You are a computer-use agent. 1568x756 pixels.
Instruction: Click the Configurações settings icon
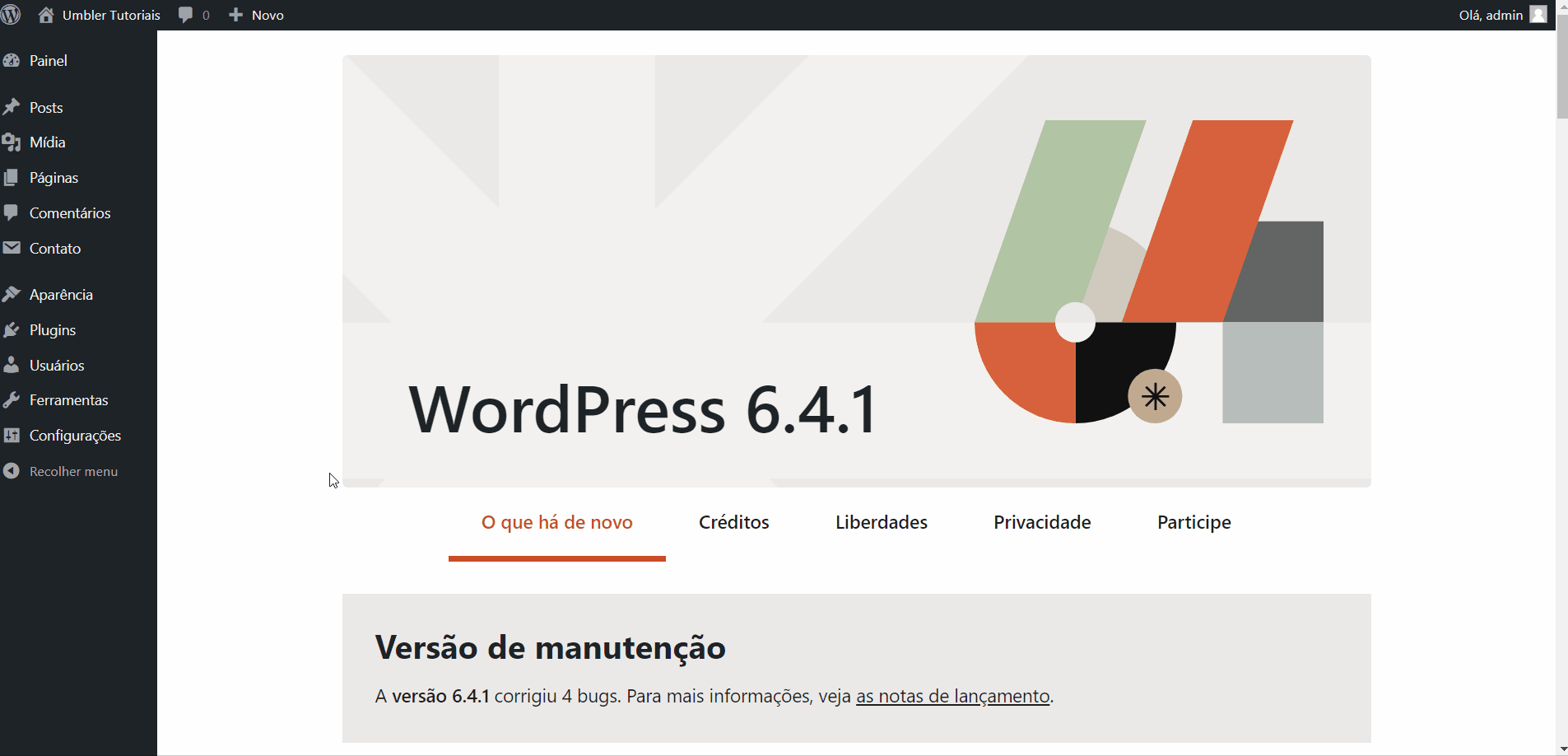tap(12, 435)
